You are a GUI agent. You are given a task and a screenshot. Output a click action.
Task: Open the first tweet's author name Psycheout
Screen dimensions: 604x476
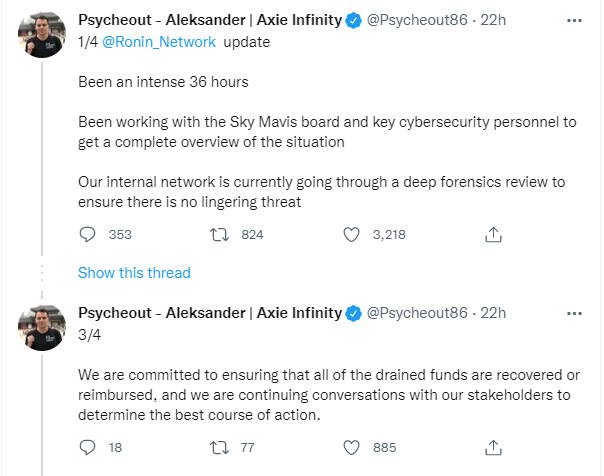tap(210, 20)
